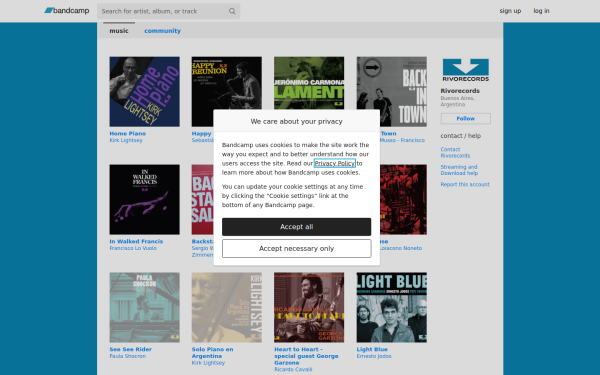Open the Privacy Policy link
Viewport: 600px width, 375px height.
[334, 163]
